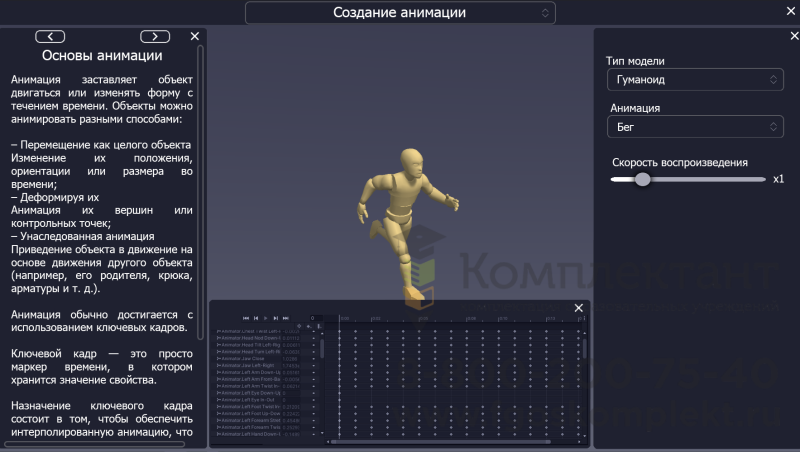Jump to last frame in timeline

(x=287, y=318)
